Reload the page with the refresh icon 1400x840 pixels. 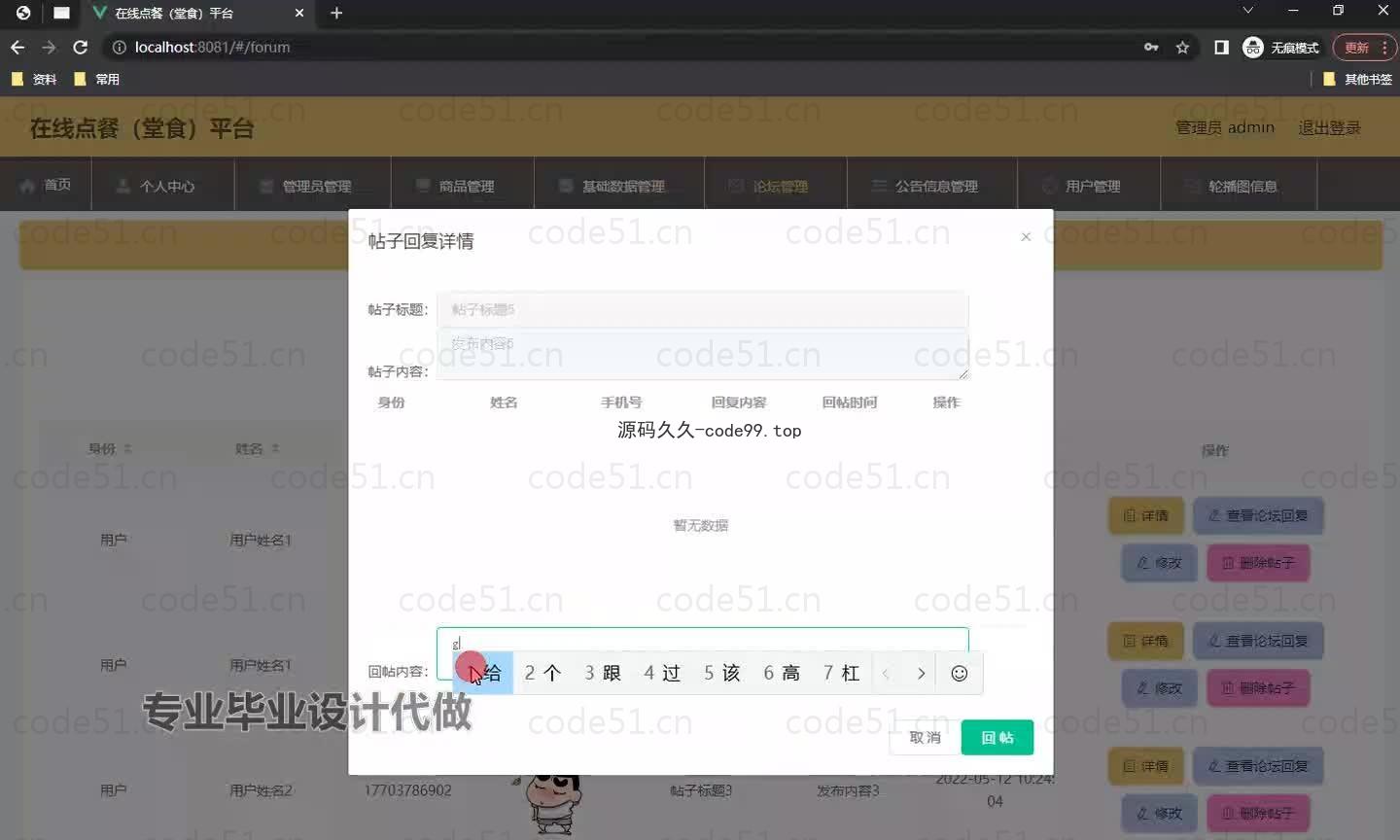[x=81, y=47]
